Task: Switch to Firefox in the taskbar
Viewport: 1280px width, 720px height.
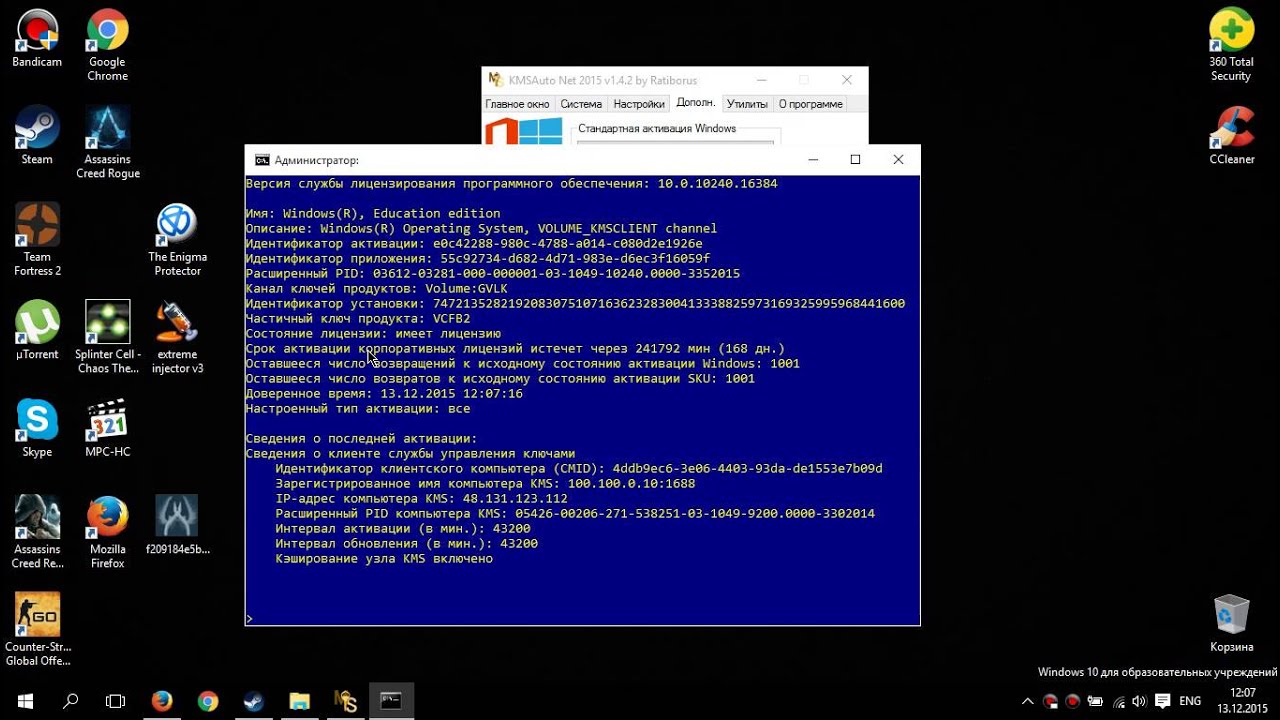Action: coord(162,701)
